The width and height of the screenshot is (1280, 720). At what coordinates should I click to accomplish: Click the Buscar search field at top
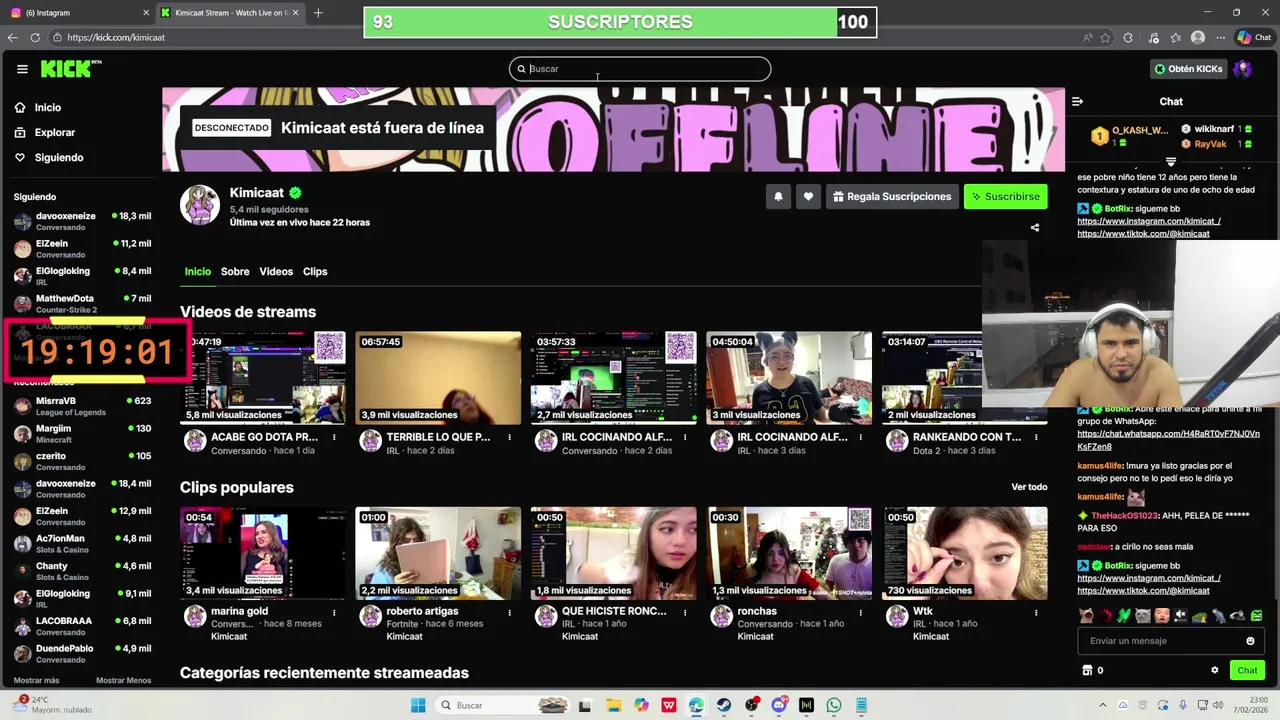click(x=640, y=69)
